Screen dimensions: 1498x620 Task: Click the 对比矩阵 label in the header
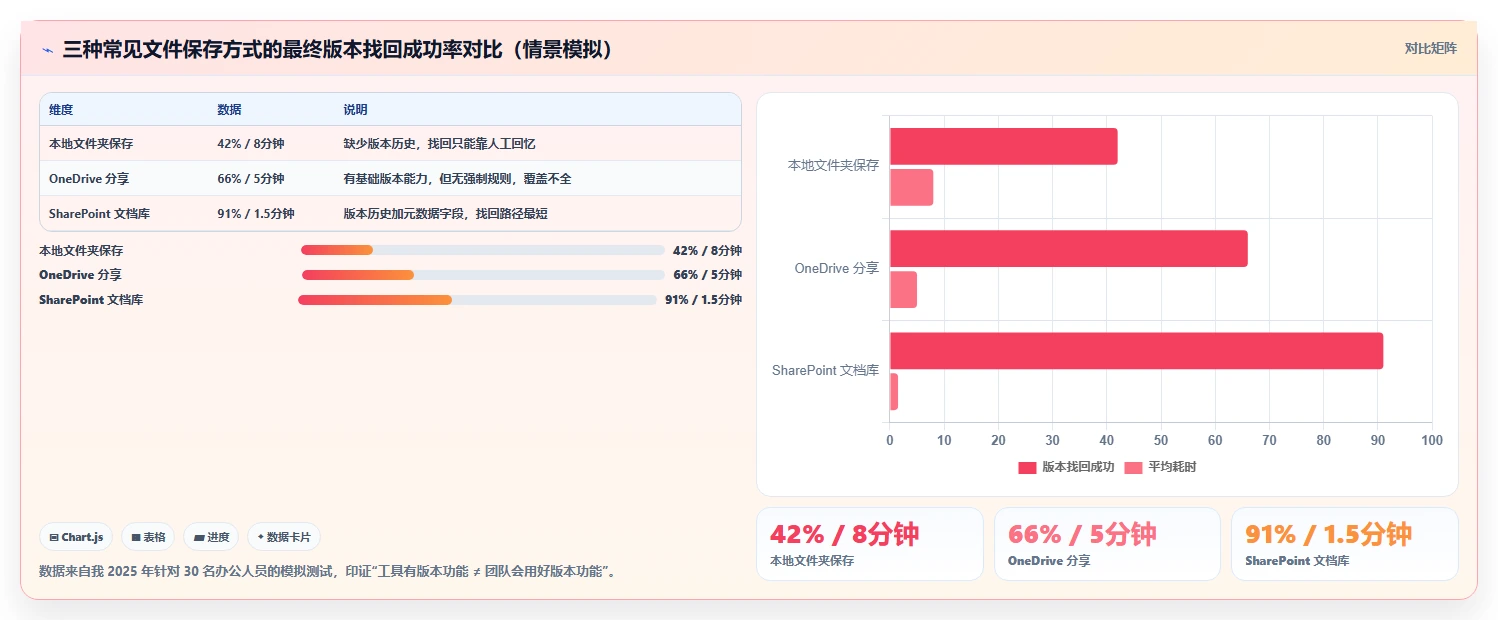[x=1431, y=48]
